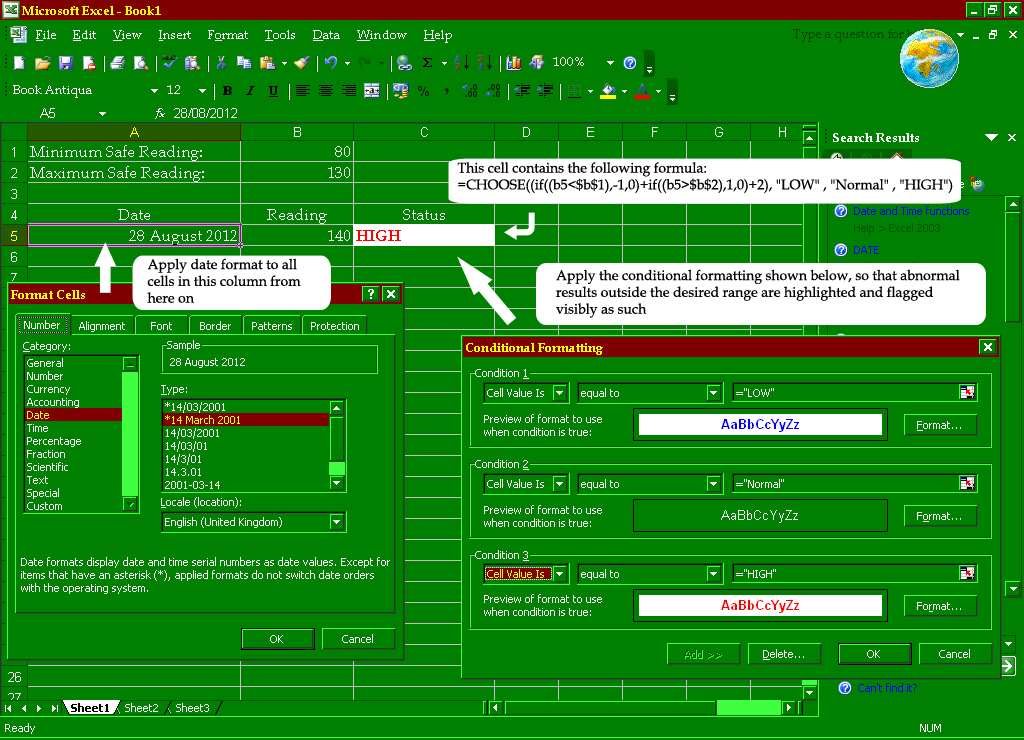This screenshot has width=1024, height=740.
Task: Click the Merge and Center icon
Action: (x=372, y=91)
